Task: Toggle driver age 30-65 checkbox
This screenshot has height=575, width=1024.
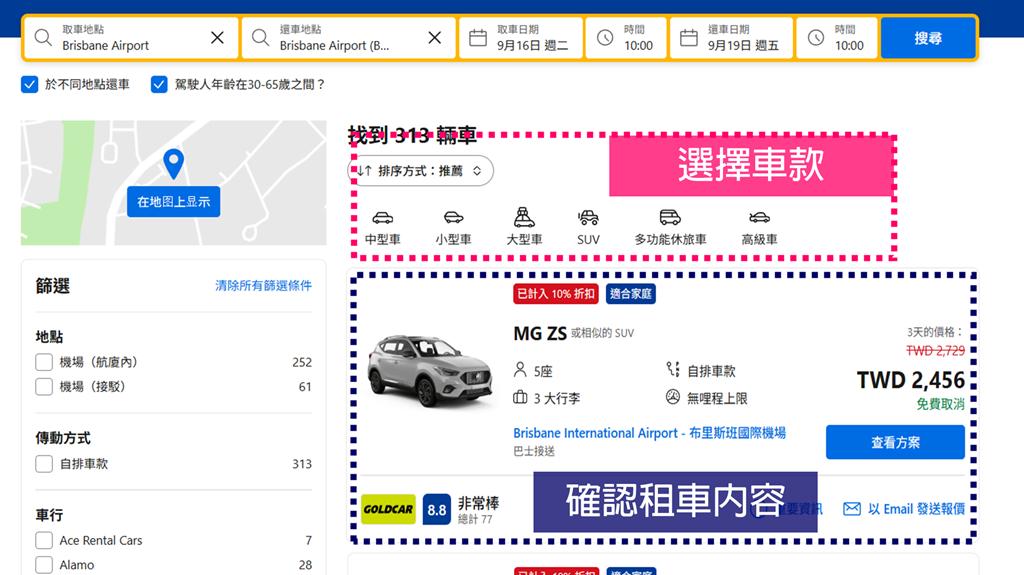Action: tap(159, 84)
